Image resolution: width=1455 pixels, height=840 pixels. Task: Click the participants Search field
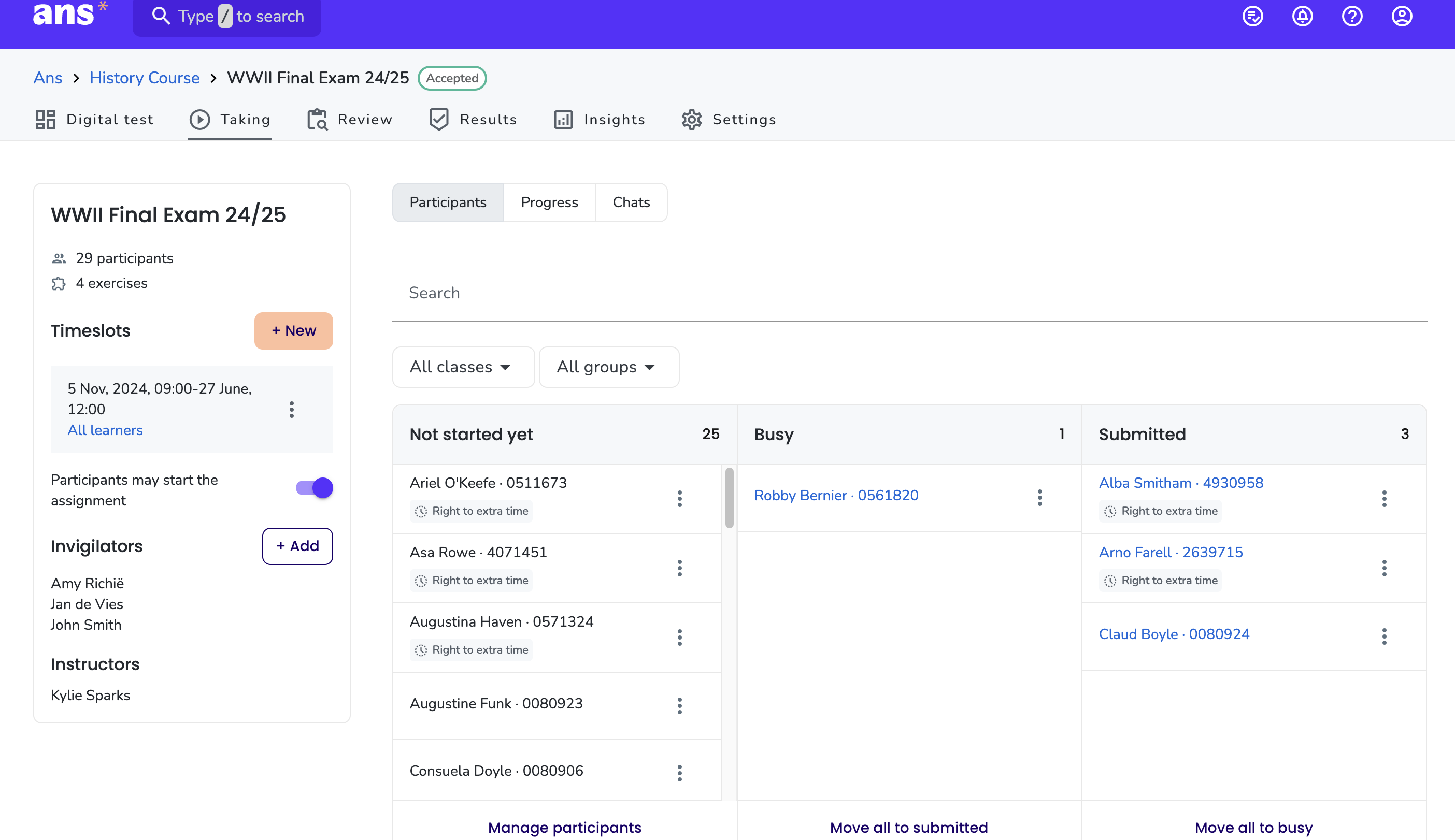[x=909, y=293]
